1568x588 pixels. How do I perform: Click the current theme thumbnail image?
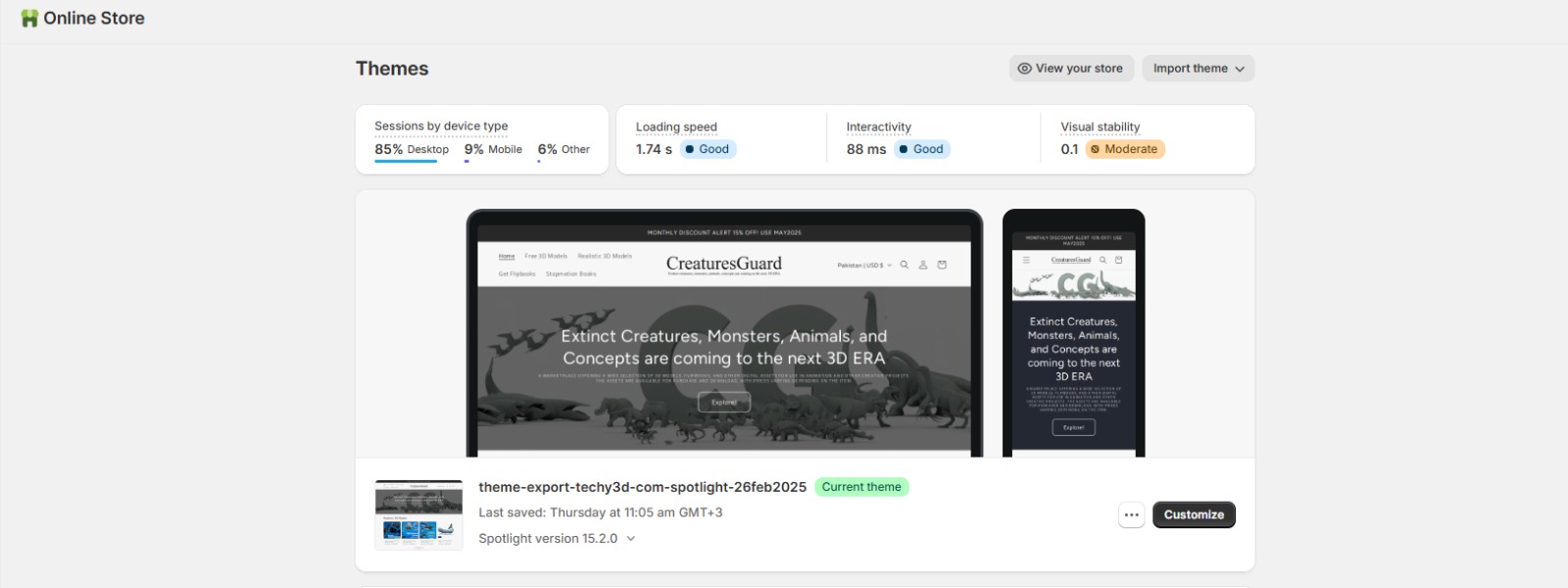pos(418,514)
